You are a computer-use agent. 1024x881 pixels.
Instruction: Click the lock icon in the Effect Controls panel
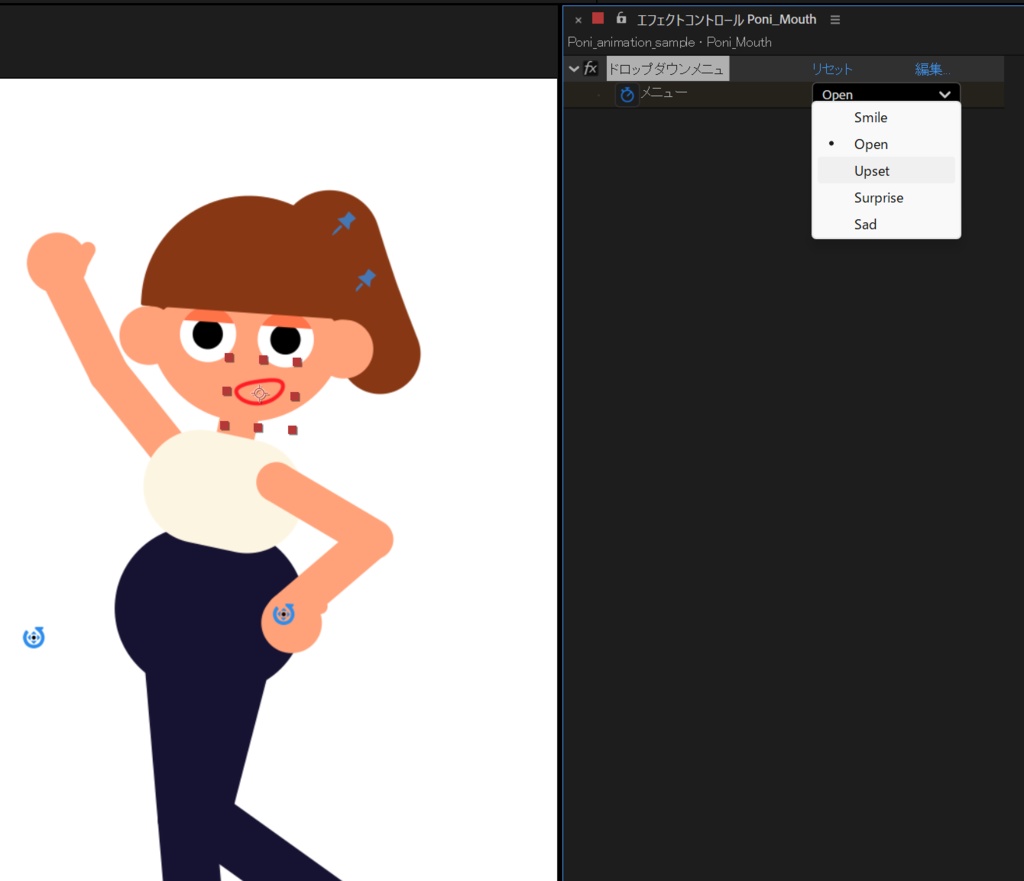coord(620,18)
